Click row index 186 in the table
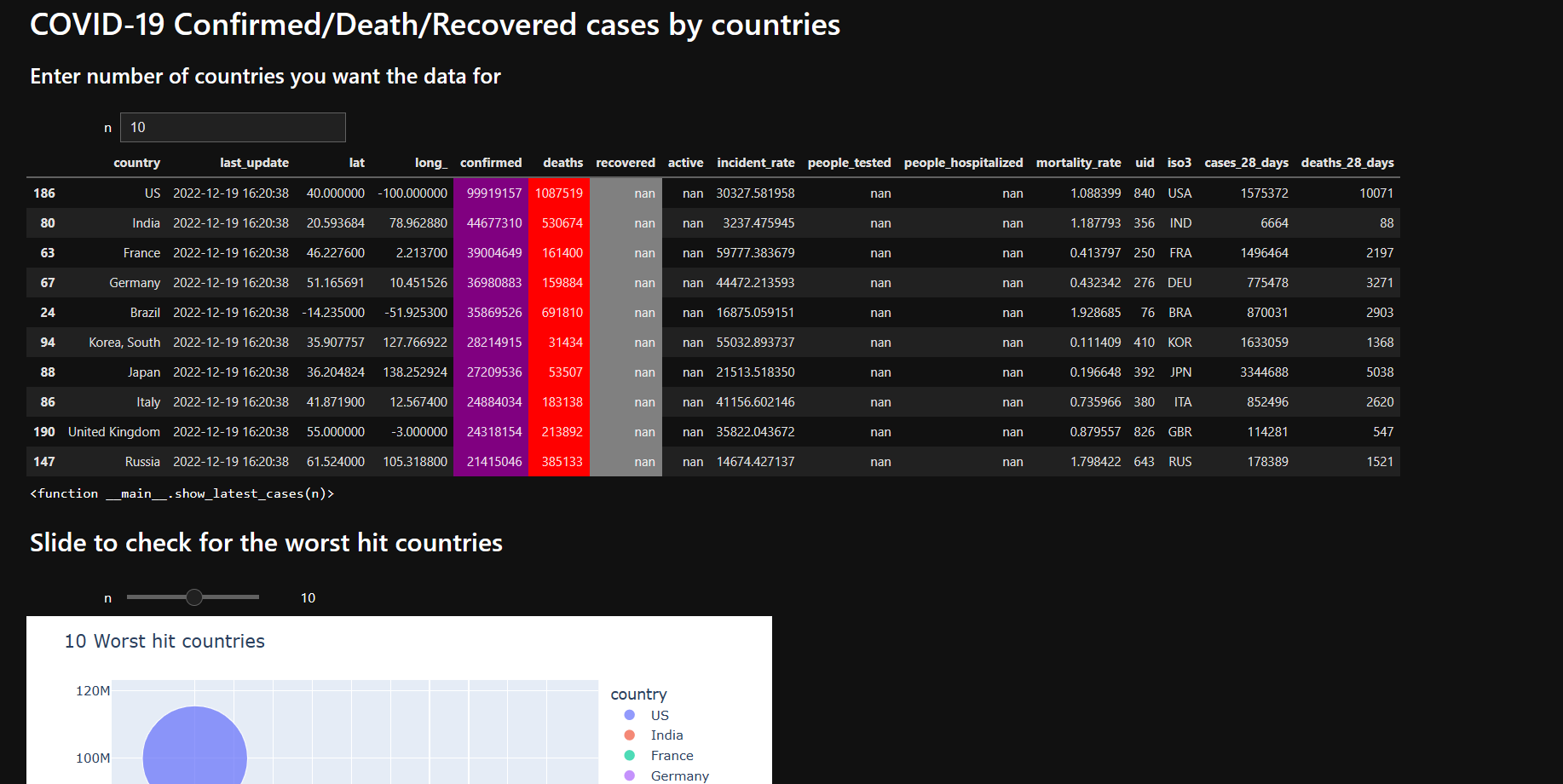 44,193
